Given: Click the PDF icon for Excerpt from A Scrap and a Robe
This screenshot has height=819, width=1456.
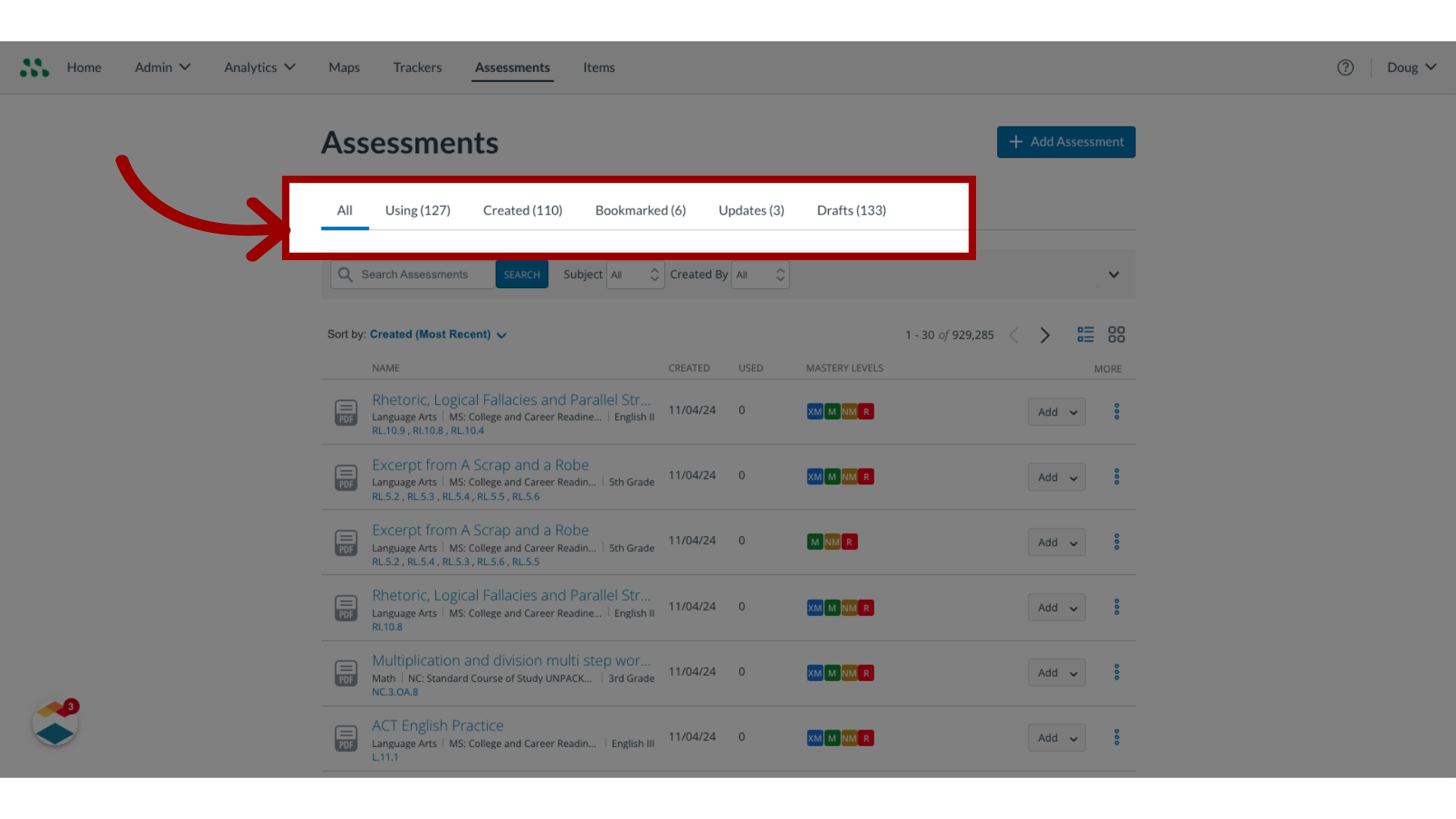Looking at the screenshot, I should (346, 477).
